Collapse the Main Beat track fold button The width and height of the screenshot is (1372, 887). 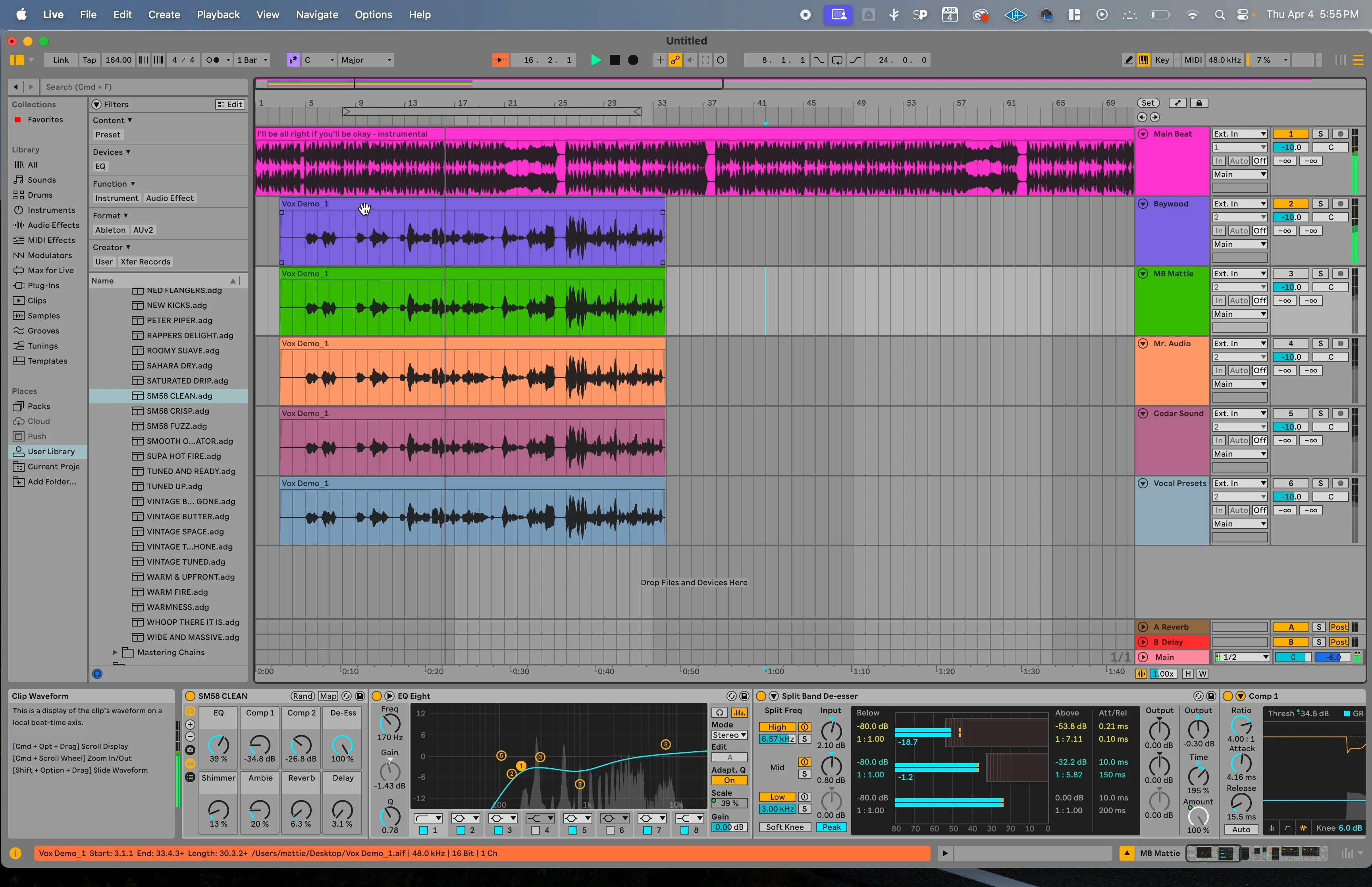[x=1143, y=134]
